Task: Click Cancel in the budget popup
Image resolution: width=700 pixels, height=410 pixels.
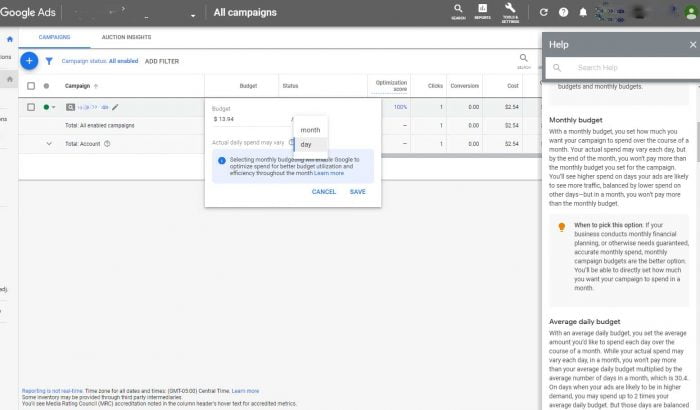Action: tap(324, 192)
